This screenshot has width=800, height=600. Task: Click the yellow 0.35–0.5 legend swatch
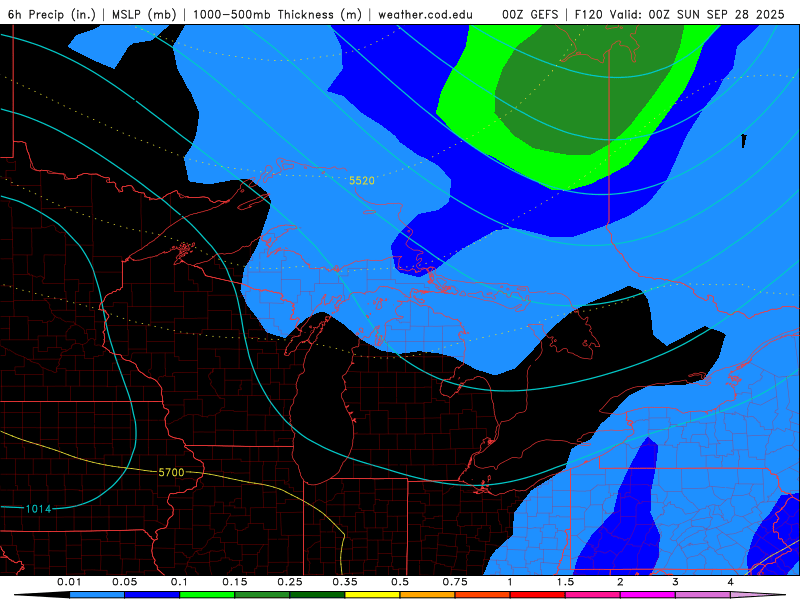pos(372,595)
